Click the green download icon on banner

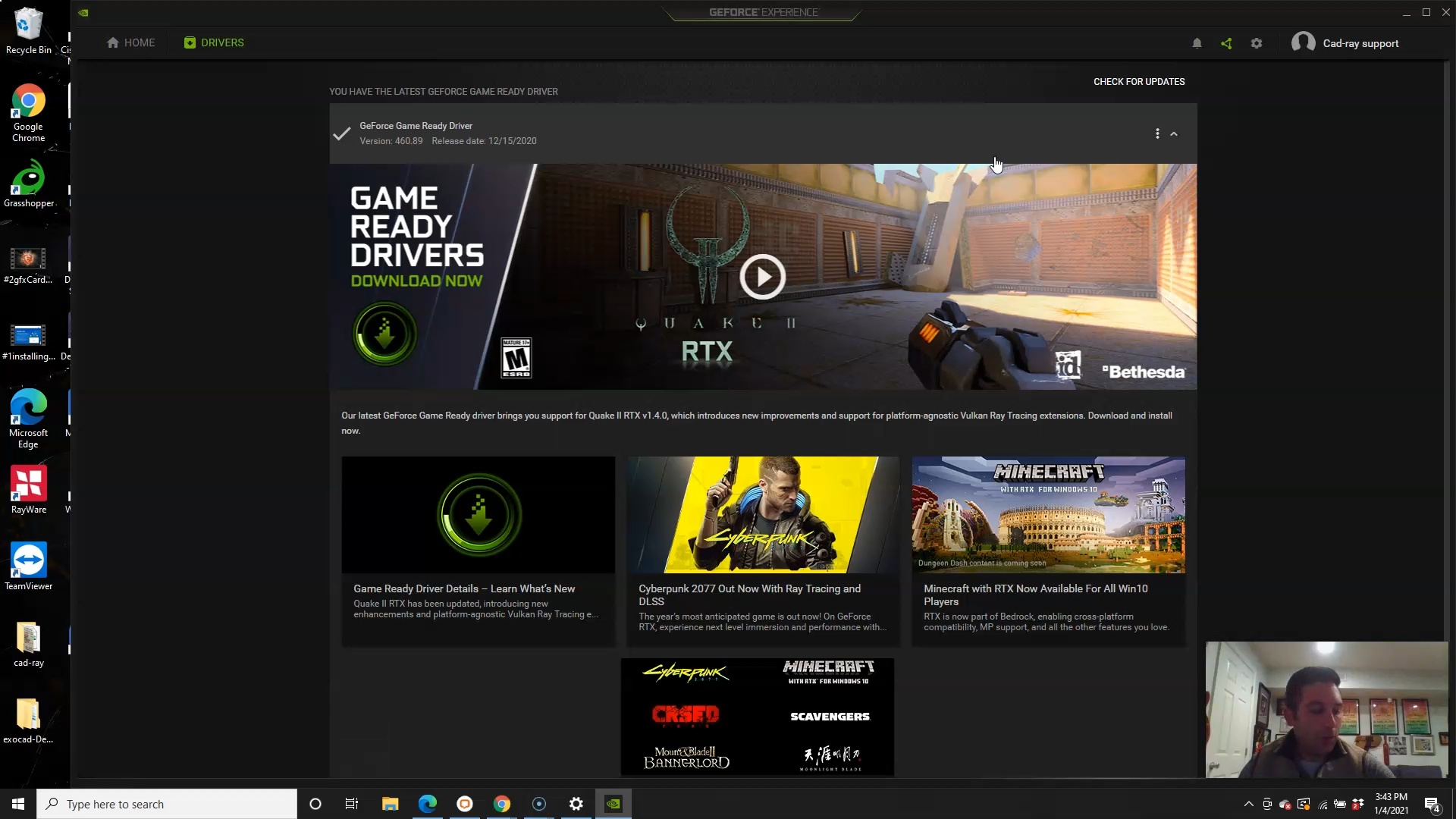pyautogui.click(x=384, y=334)
